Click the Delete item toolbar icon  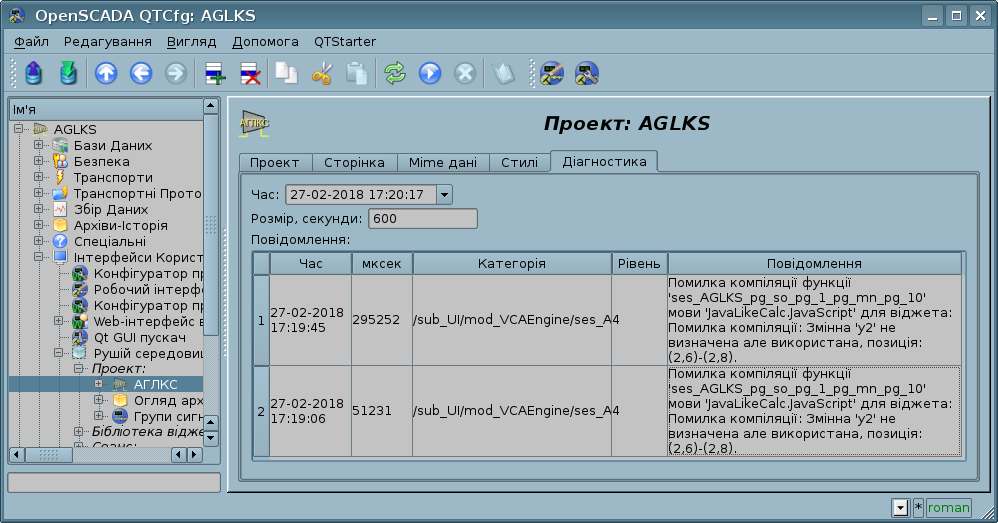(x=250, y=73)
